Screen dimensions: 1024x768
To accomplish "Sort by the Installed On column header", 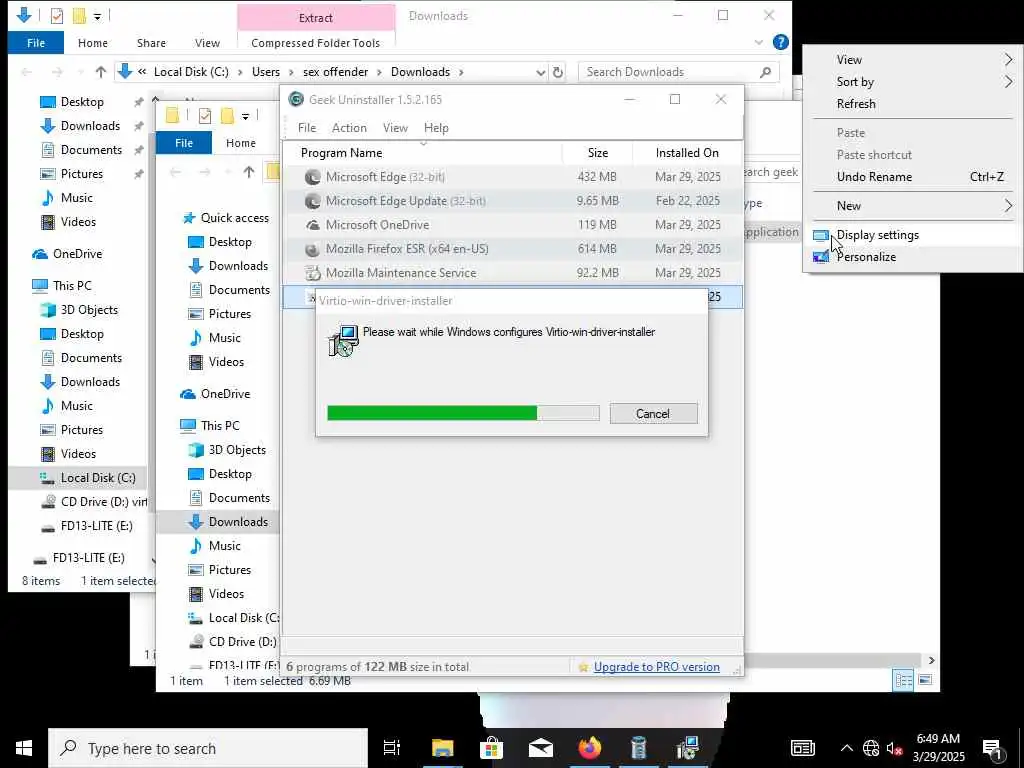I will coord(687,153).
